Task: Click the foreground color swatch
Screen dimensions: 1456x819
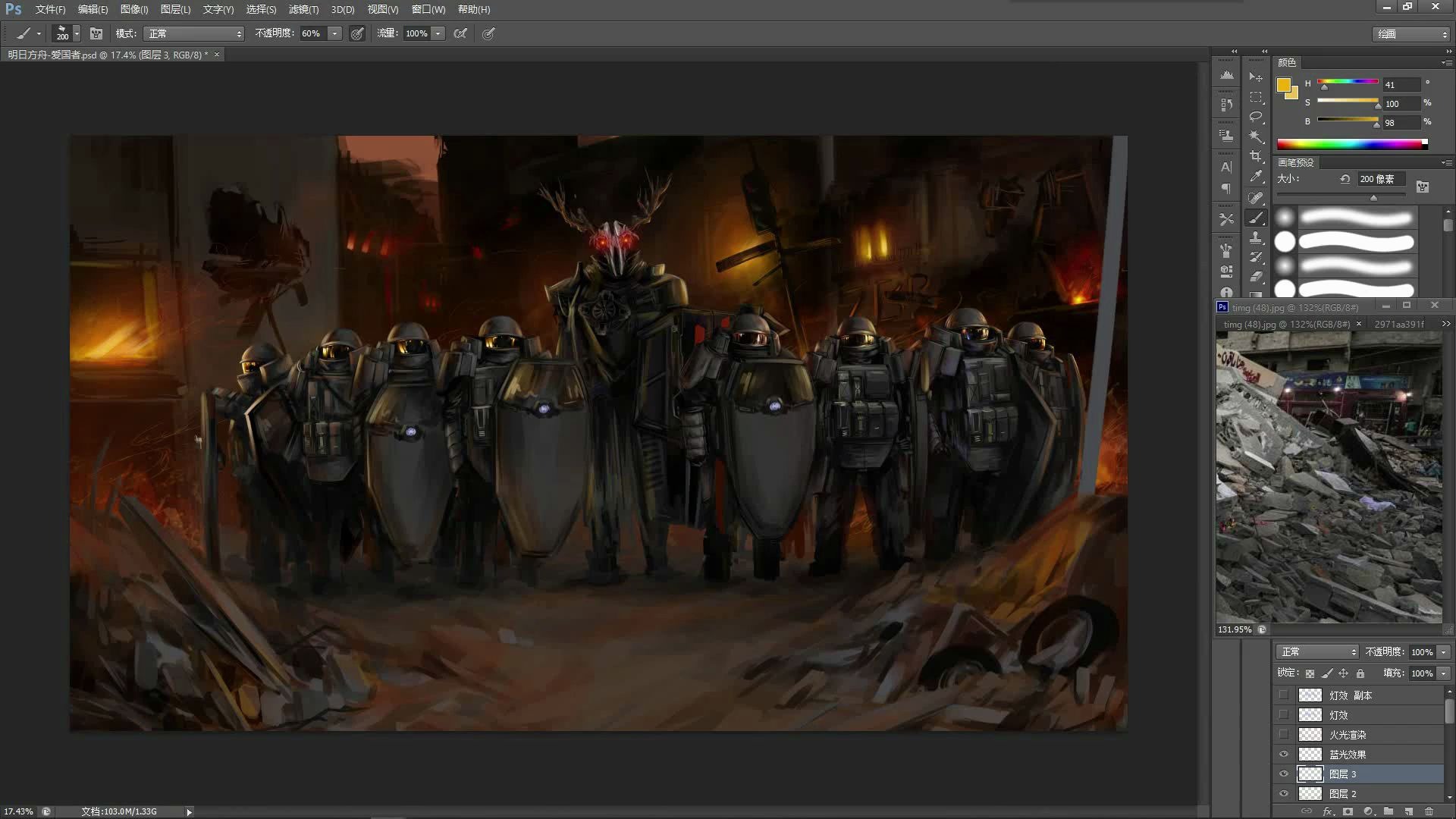Action: tap(1284, 85)
